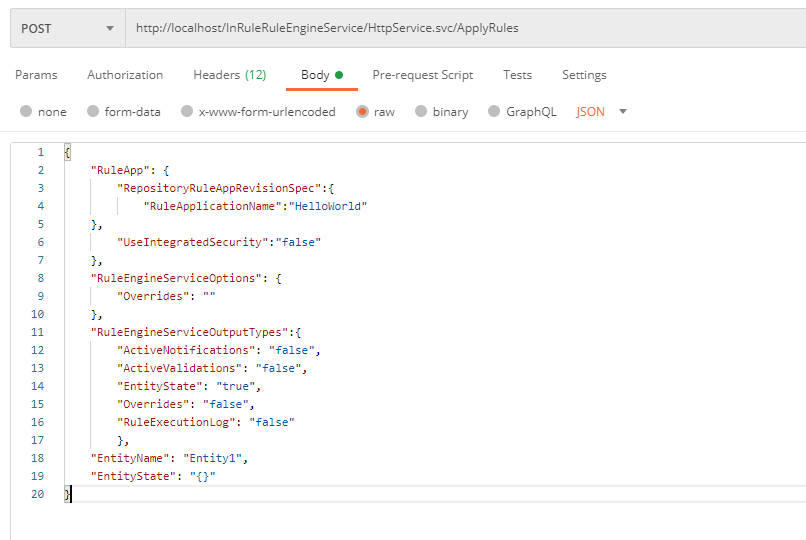This screenshot has width=806, height=540.
Task: Select x-www-form-urlencoded body type
Action: pyautogui.click(x=187, y=112)
